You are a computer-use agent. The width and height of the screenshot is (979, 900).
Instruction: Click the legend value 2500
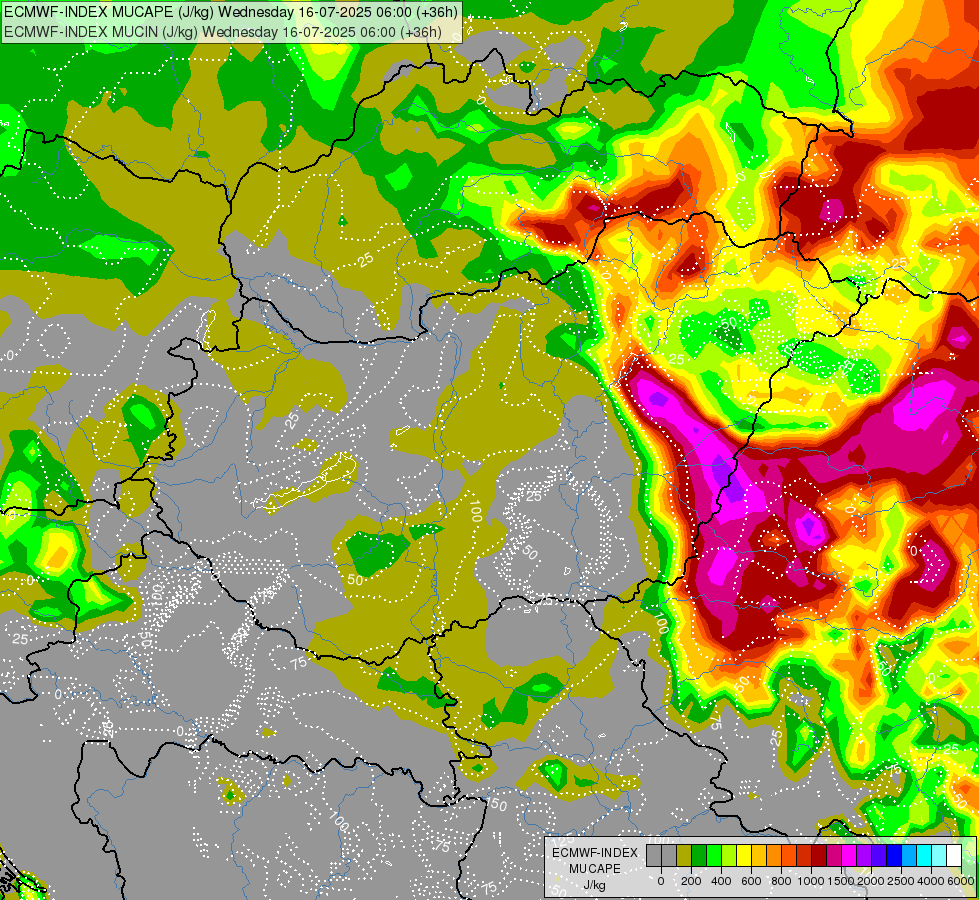coord(901,881)
